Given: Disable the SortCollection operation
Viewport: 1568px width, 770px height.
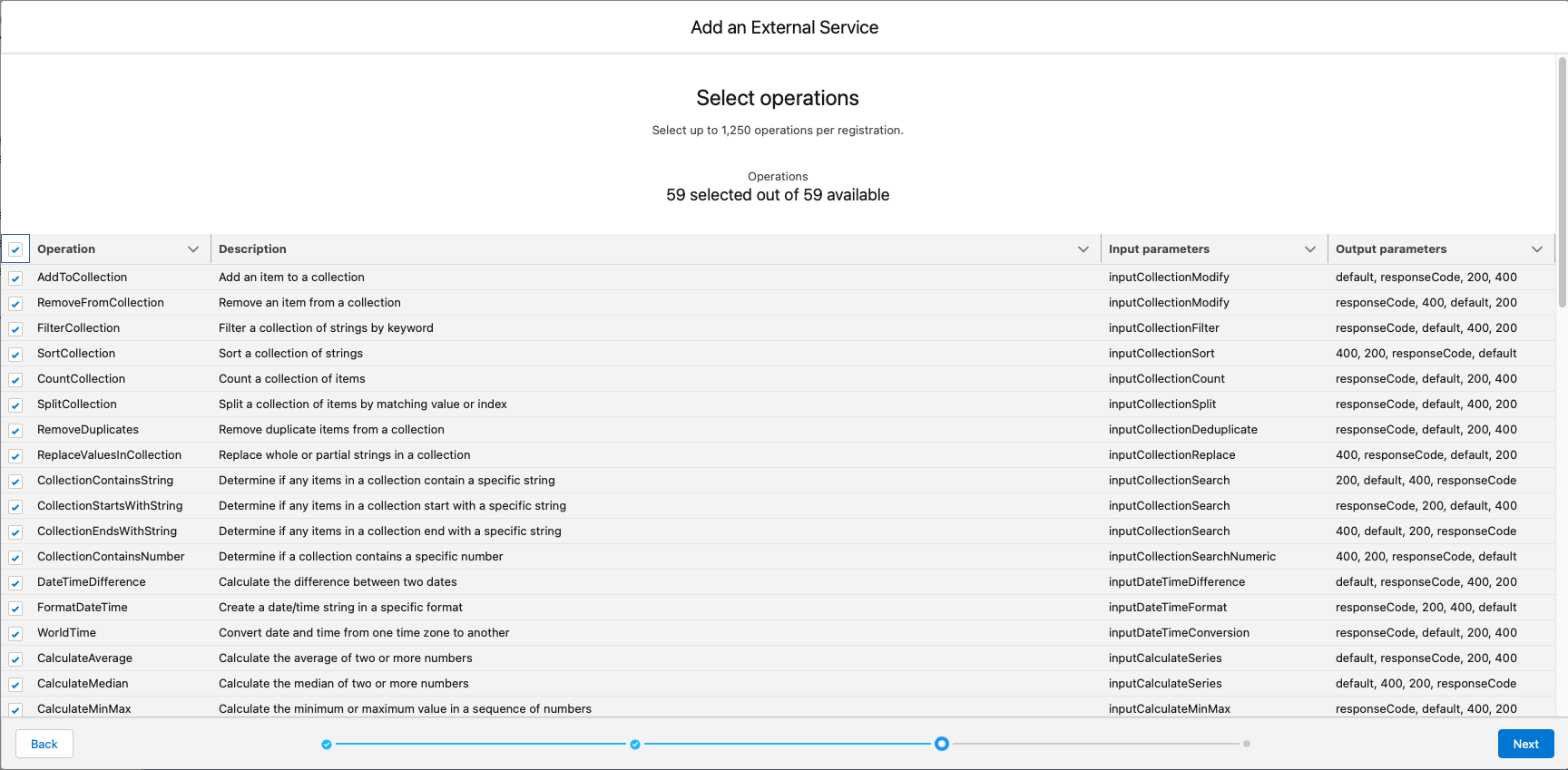Looking at the screenshot, I should (15, 354).
